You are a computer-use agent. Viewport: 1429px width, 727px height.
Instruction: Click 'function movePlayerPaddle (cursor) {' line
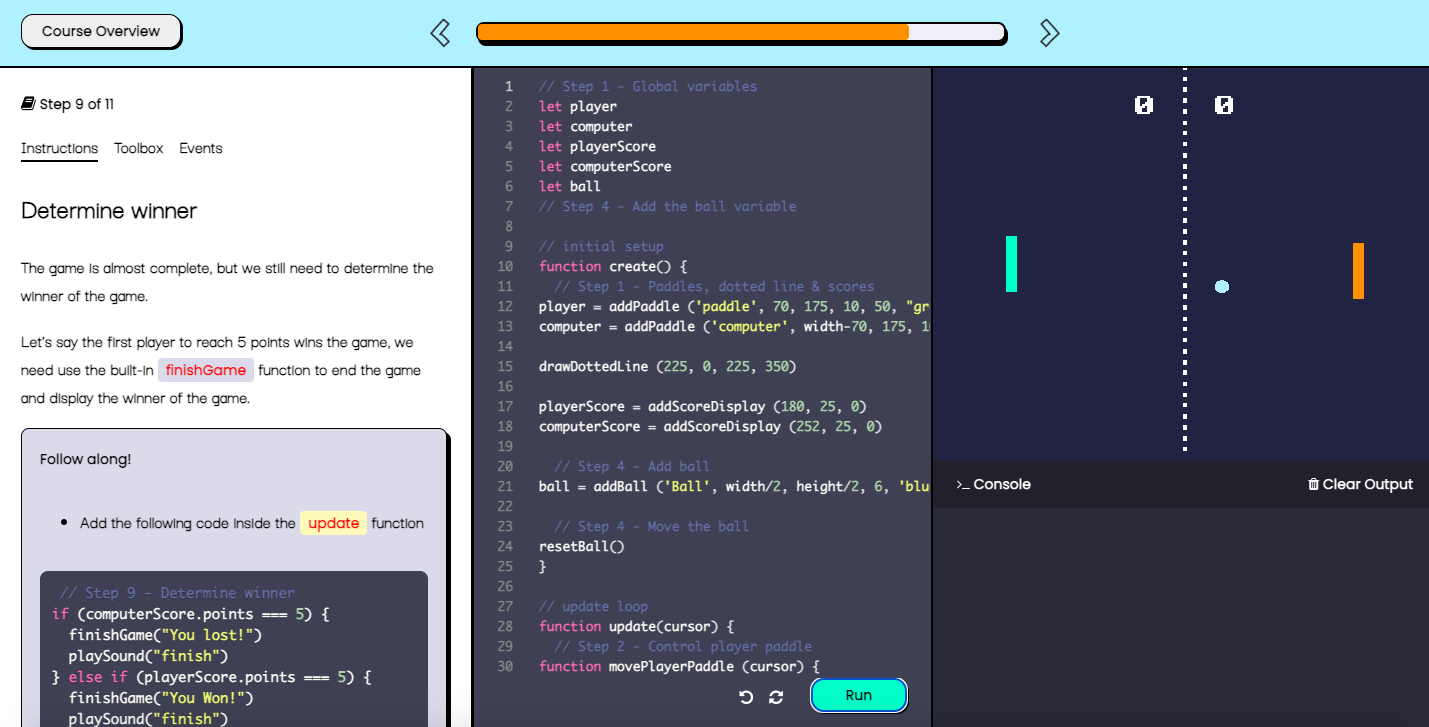[679, 666]
